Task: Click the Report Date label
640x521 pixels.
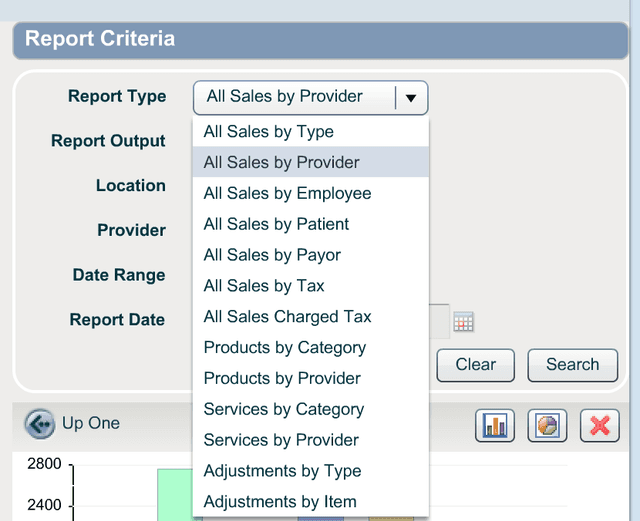Action: click(x=117, y=319)
